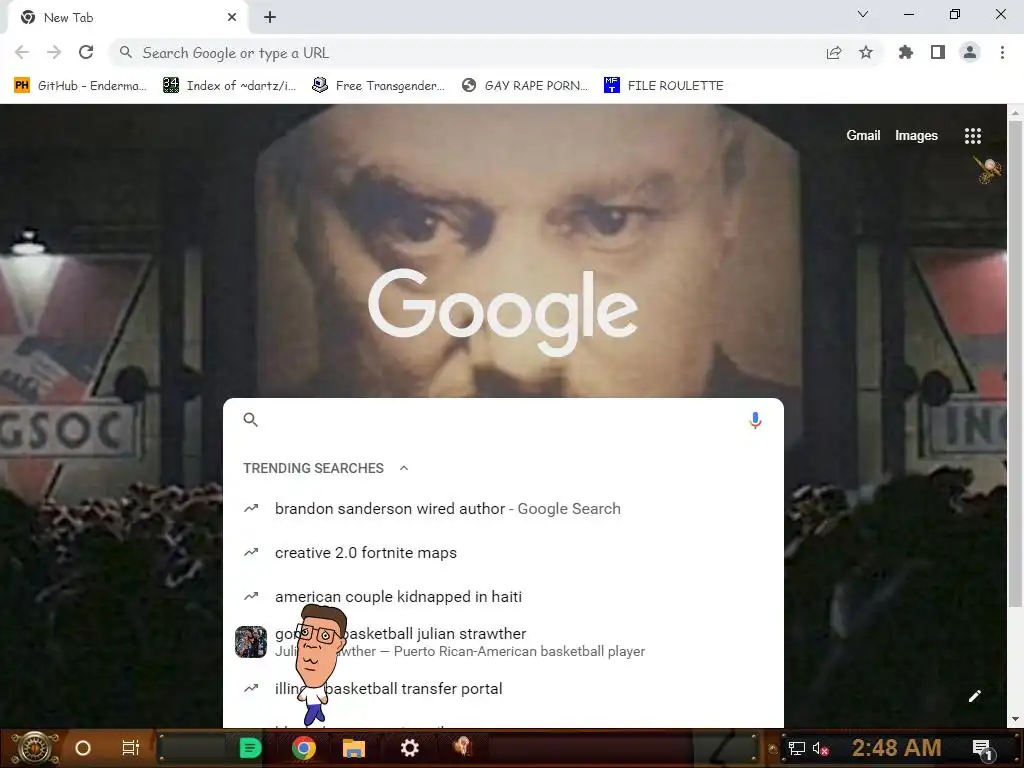Select the american couple kidnapped in haiti suggestion
The height and width of the screenshot is (768, 1024).
[503, 596]
